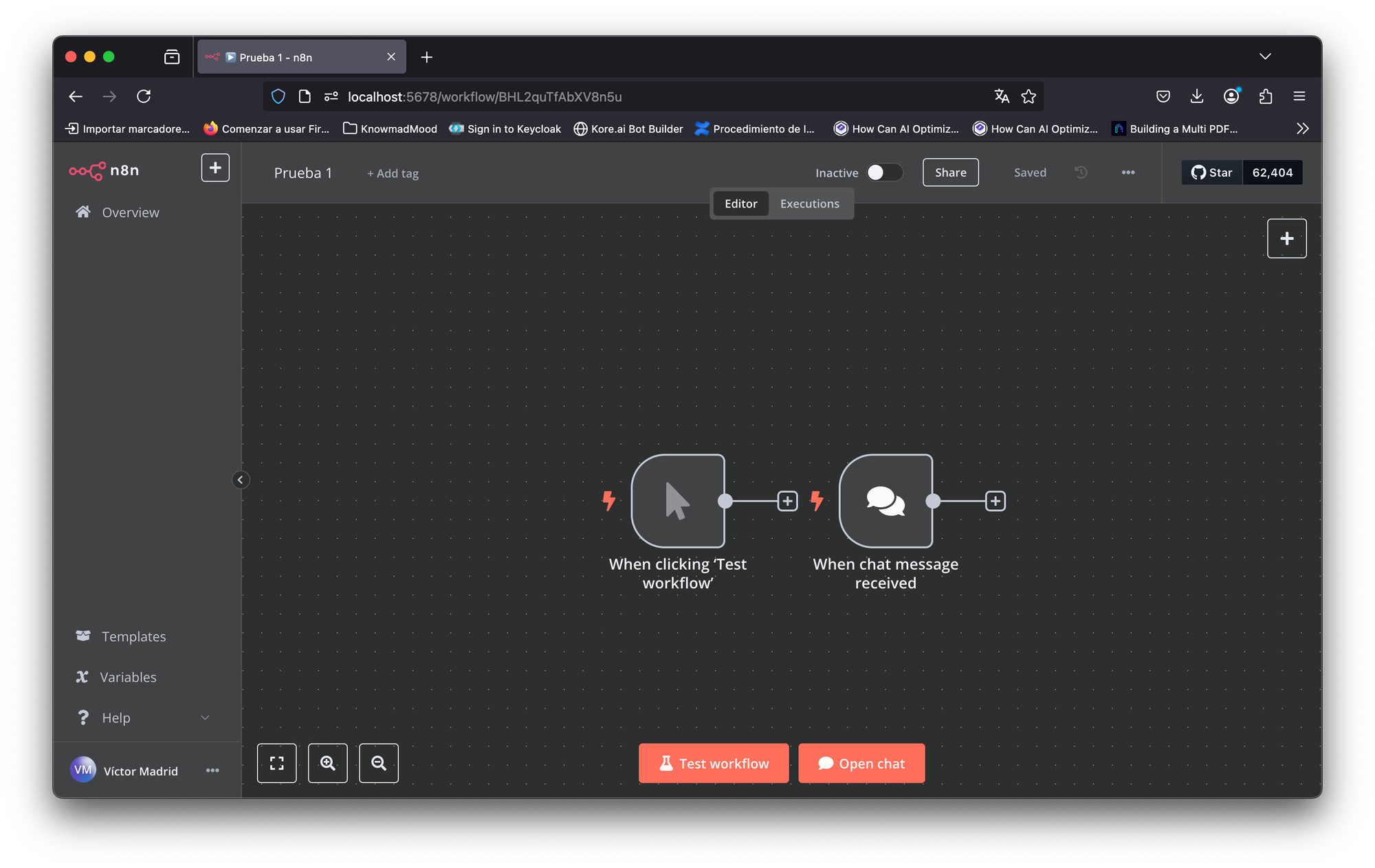Add node after chat message trigger
Screen dimensions: 1375x868
[995, 501]
